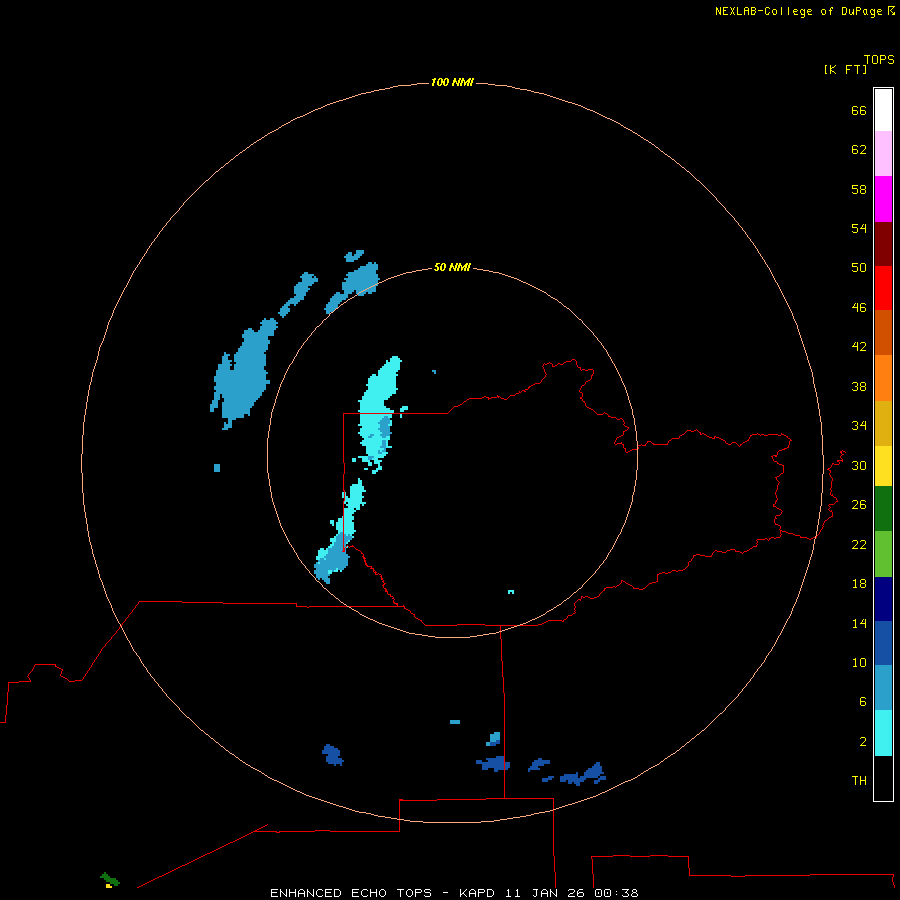The height and width of the screenshot is (900, 900).
Task: Click the black TH threshold legend swatch
Action: point(883,778)
